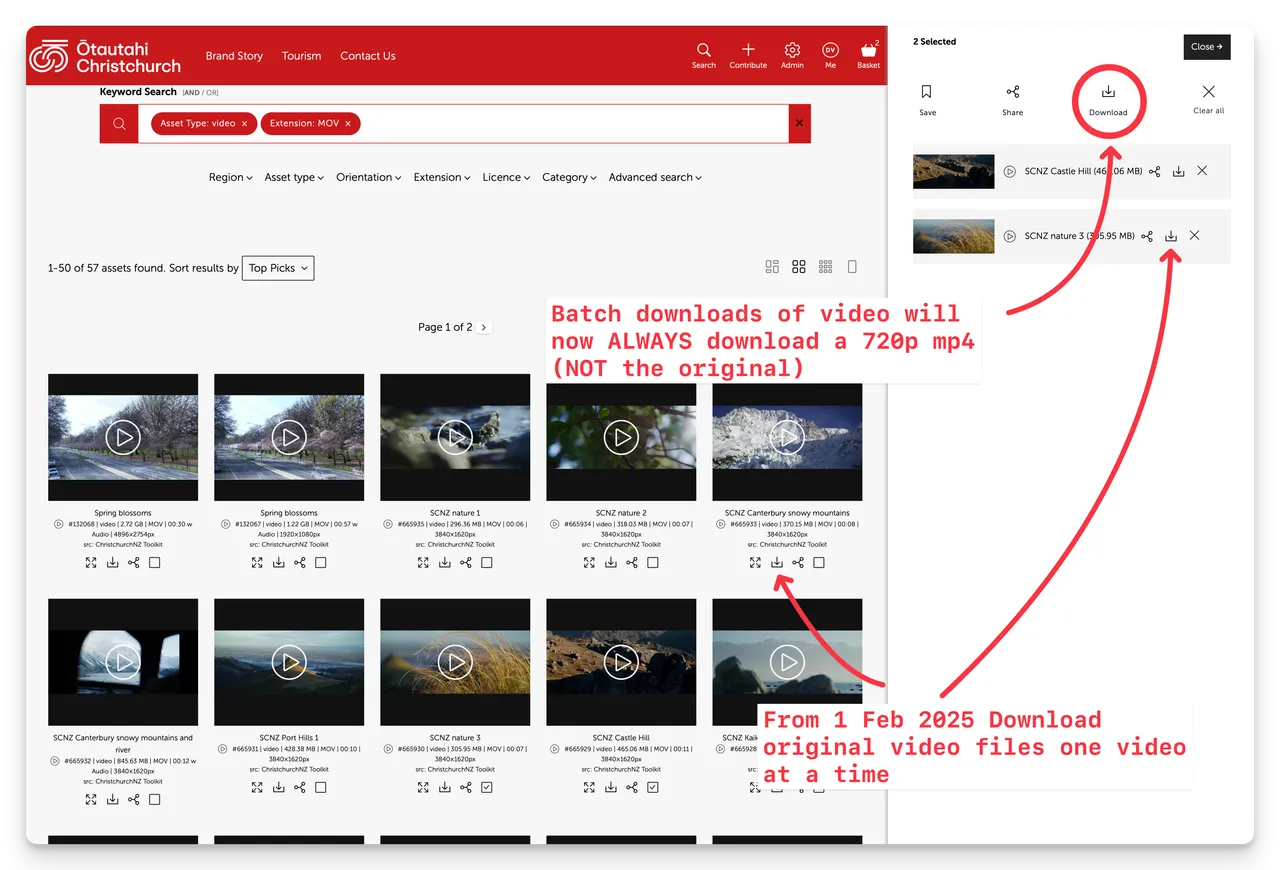Screen dimensions: 1280x870
Task: Expand the Advanced search dropdown
Action: [655, 178]
